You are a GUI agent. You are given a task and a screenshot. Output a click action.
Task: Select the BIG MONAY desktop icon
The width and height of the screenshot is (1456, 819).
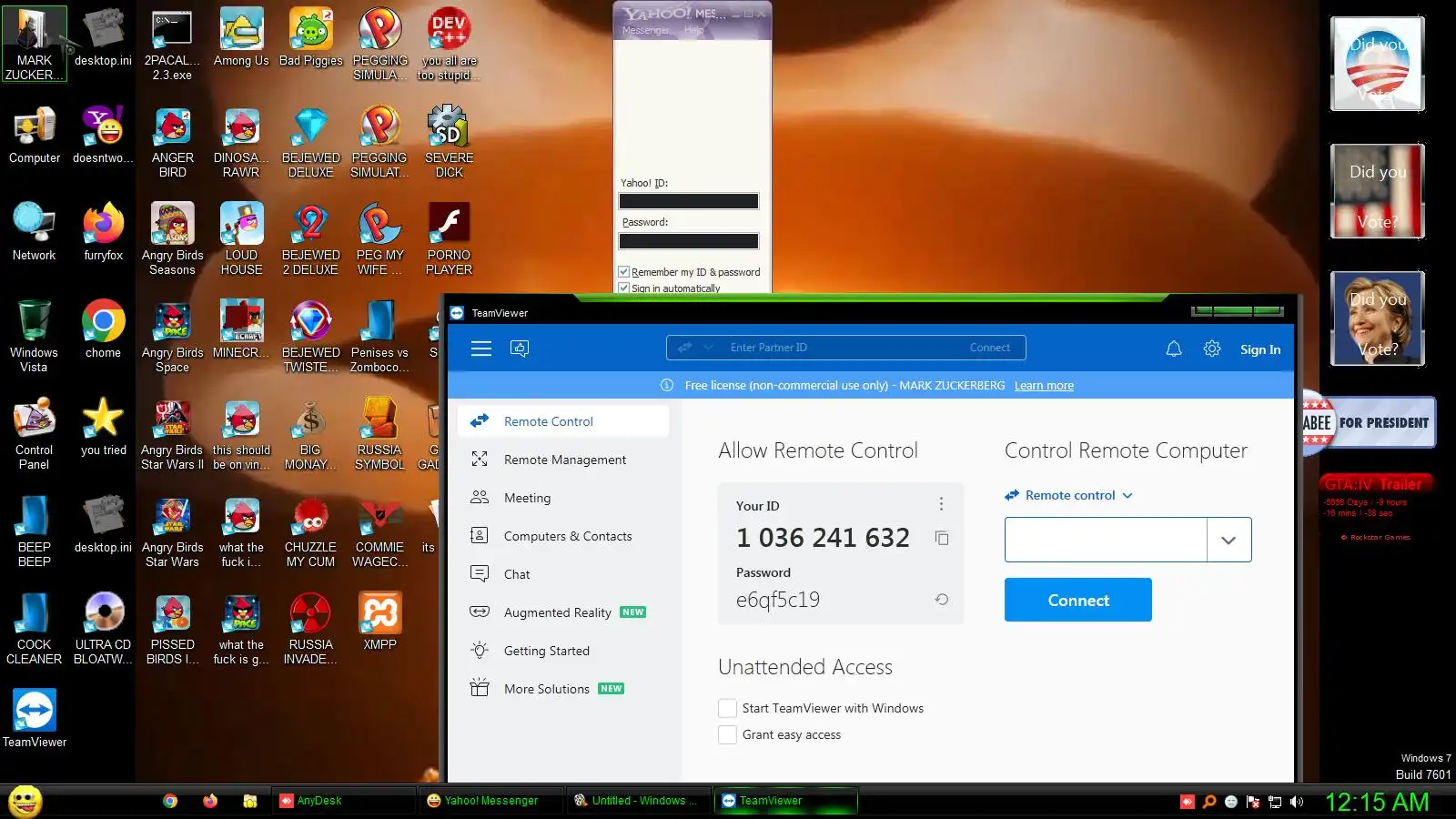[311, 434]
